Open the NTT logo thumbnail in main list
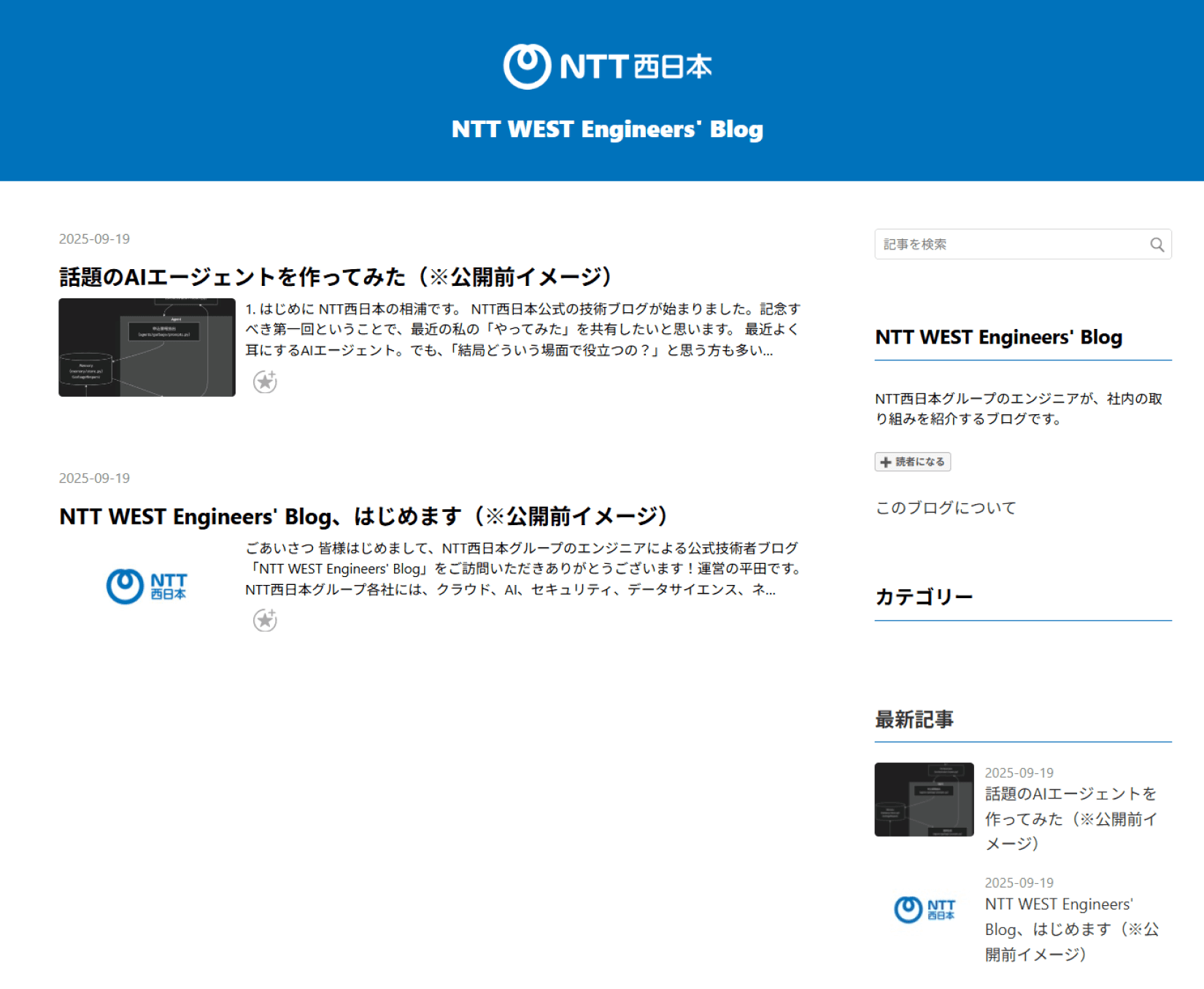This screenshot has width=1204, height=989. [147, 586]
